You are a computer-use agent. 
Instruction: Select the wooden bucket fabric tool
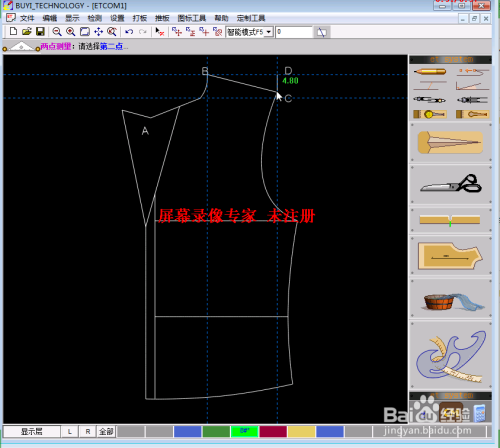tap(451, 300)
